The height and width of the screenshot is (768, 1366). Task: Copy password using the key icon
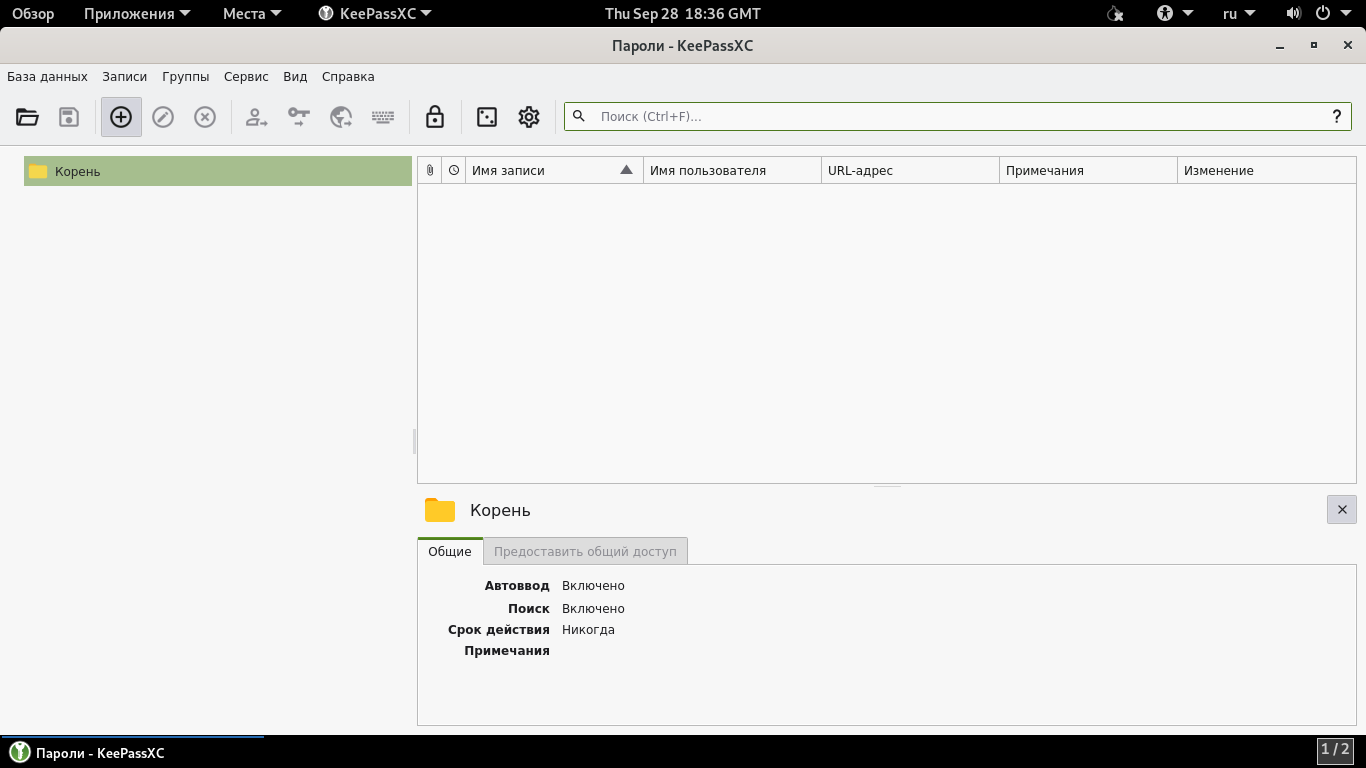[299, 117]
